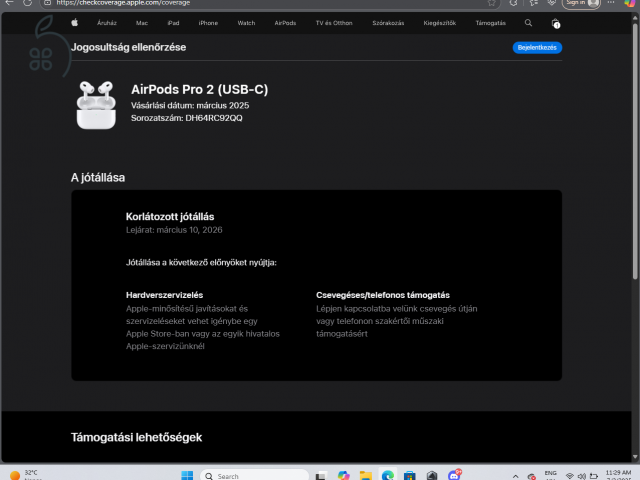This screenshot has width=640, height=480.
Task: Click the Jogosultság ellenőrzése title
Action: click(x=128, y=47)
